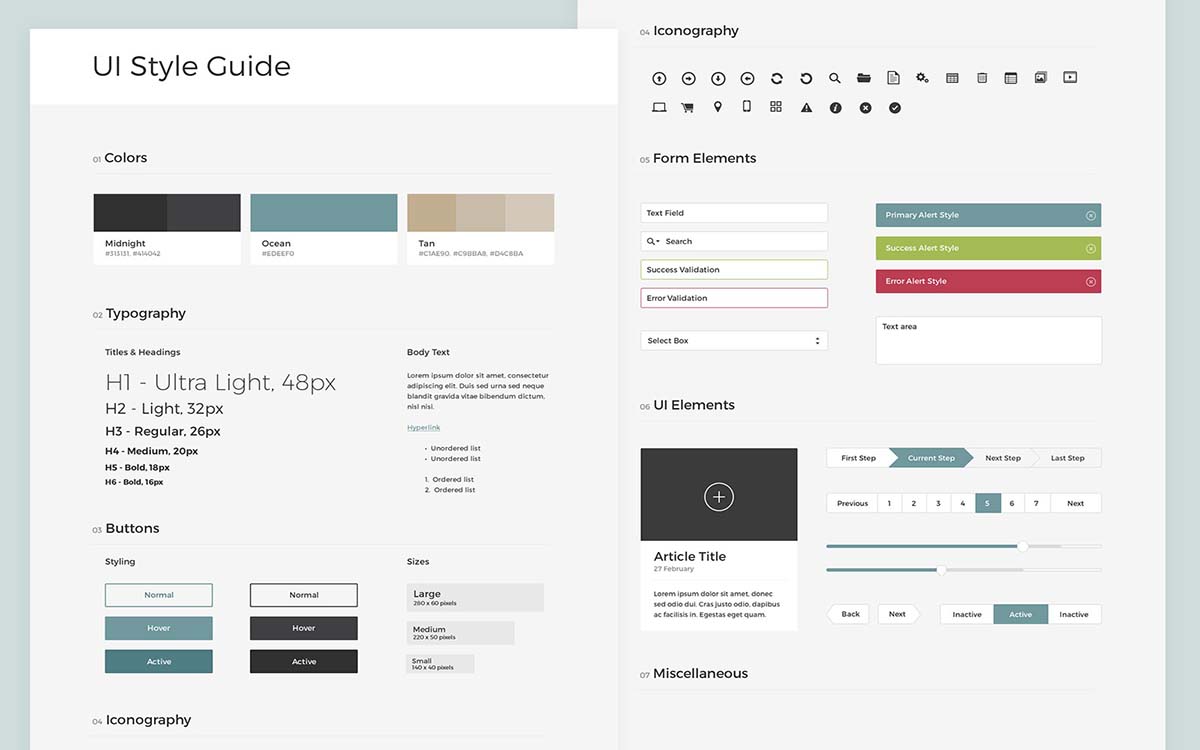The width and height of the screenshot is (1200, 750).
Task: Click the Back arrow button
Action: point(848,614)
